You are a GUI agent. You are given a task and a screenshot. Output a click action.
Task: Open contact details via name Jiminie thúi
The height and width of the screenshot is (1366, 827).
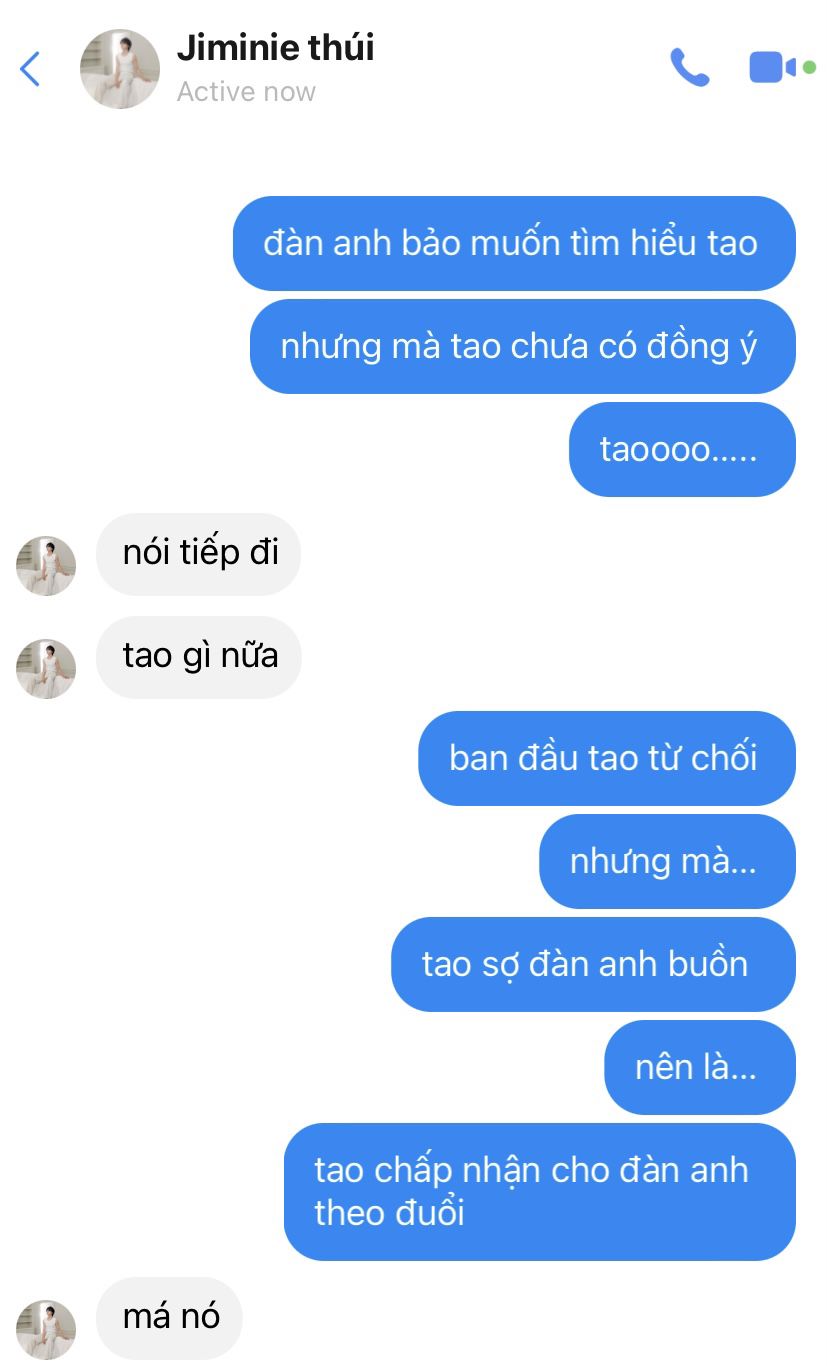coord(275,47)
